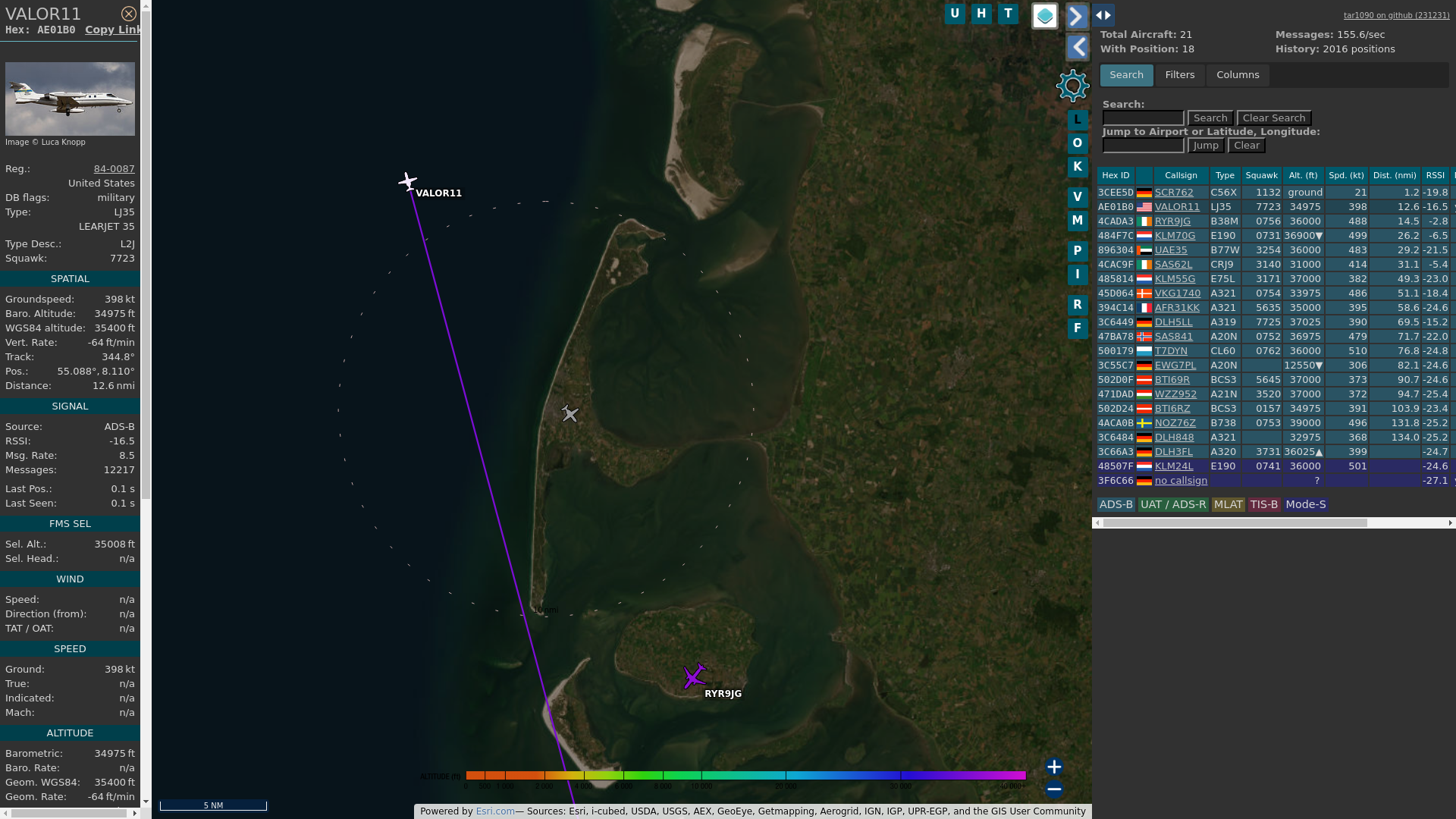Toggle the V map button

[1077, 197]
